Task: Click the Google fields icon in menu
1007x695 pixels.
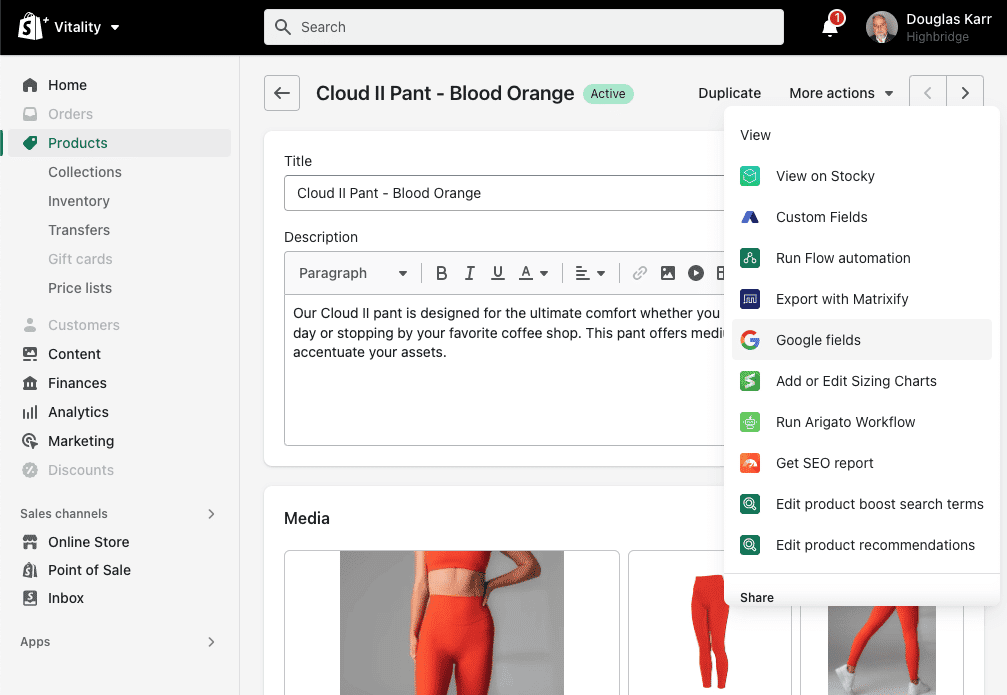Action: pyautogui.click(x=750, y=340)
